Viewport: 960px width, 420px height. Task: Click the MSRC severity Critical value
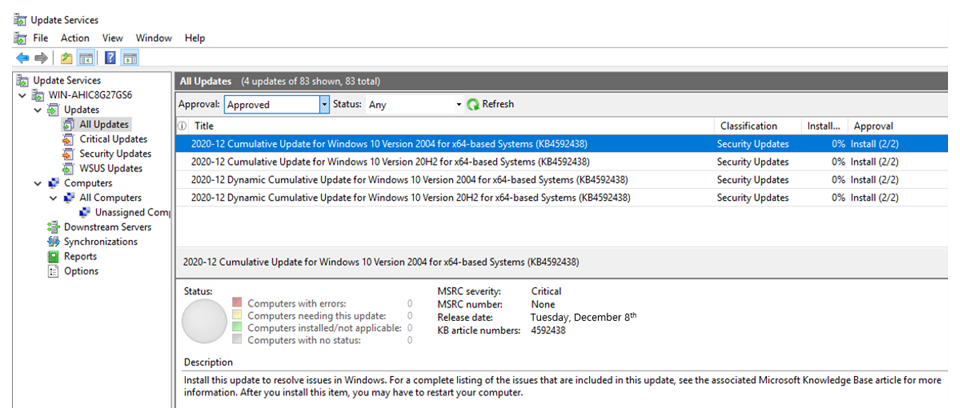(546, 291)
